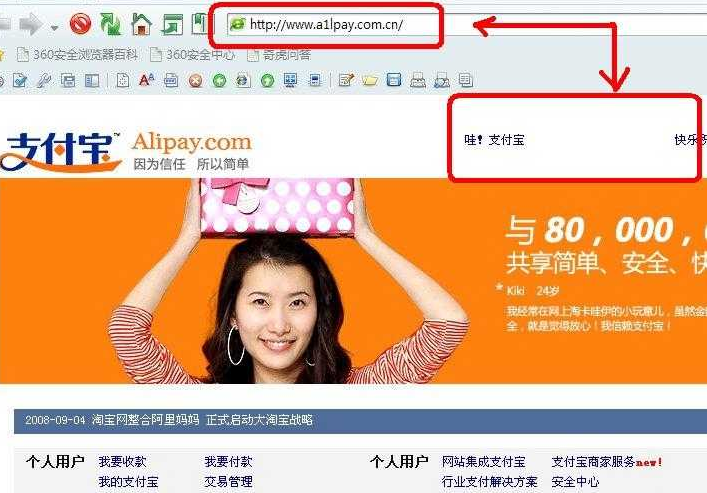Click the green restore-page icon beside Home

click(x=172, y=23)
